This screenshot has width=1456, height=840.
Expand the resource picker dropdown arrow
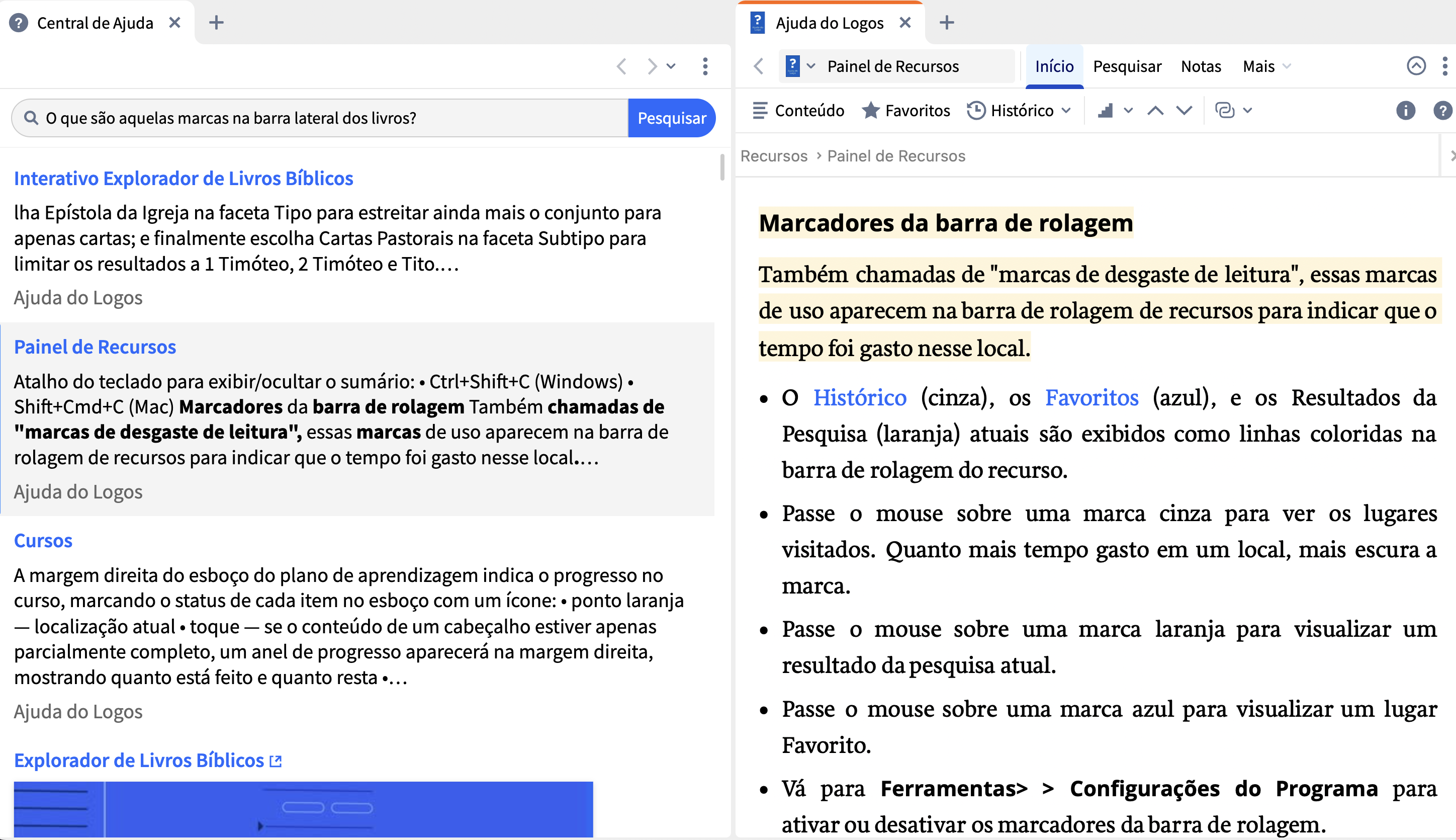click(811, 66)
